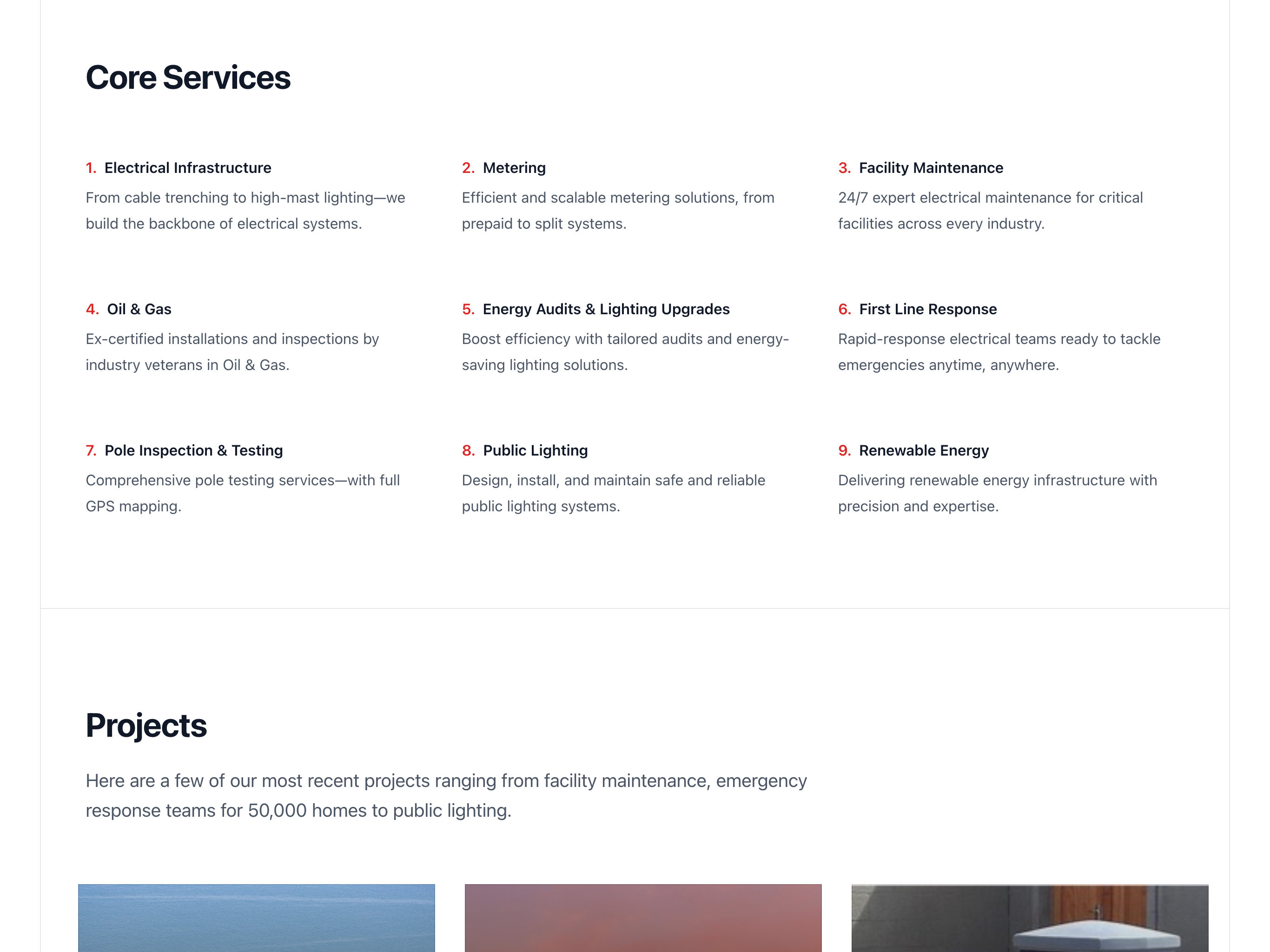Click the red number 9 marker
This screenshot has width=1270, height=952.
(x=844, y=450)
